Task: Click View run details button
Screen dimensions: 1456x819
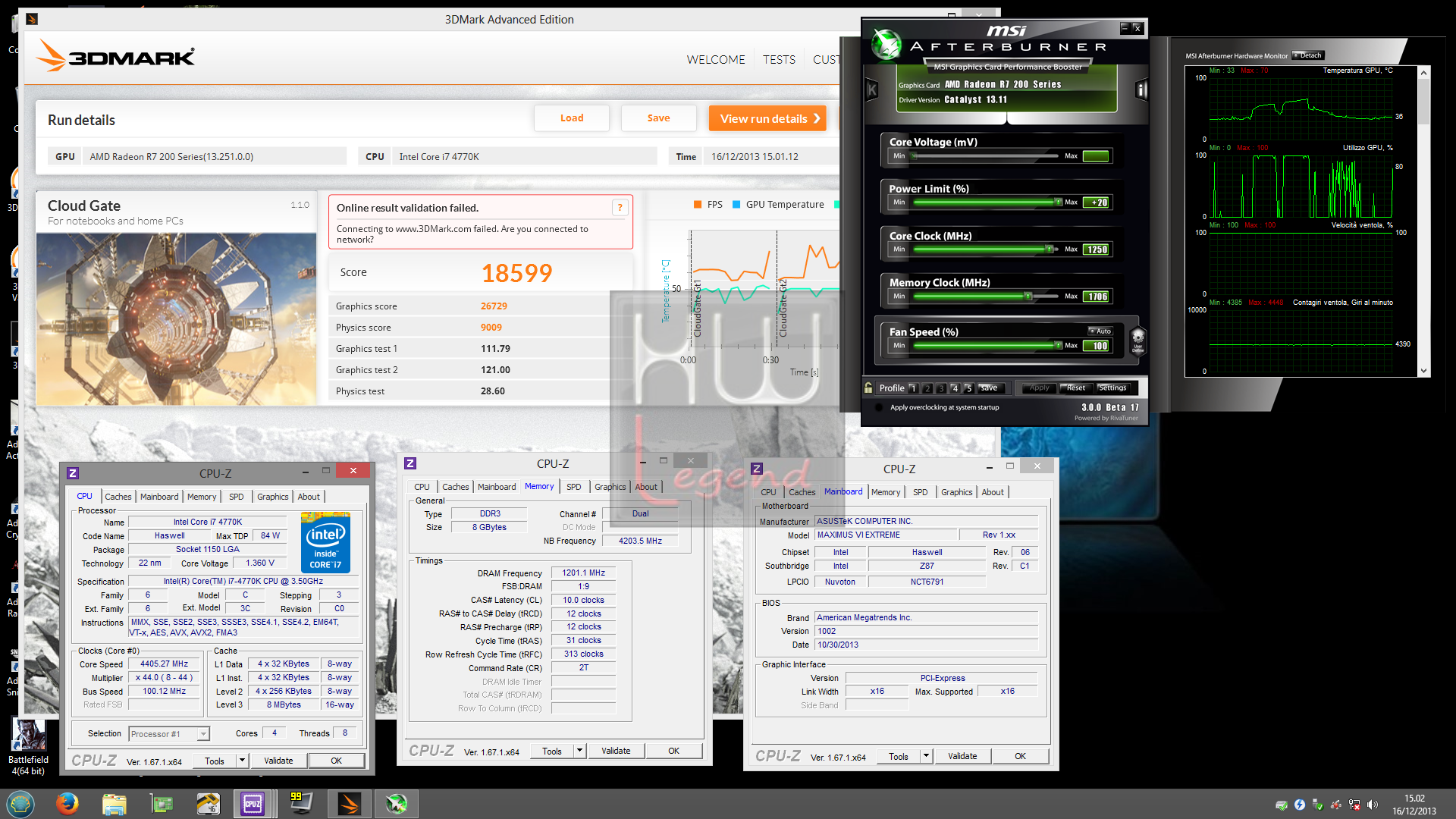Action: pyautogui.click(x=767, y=118)
